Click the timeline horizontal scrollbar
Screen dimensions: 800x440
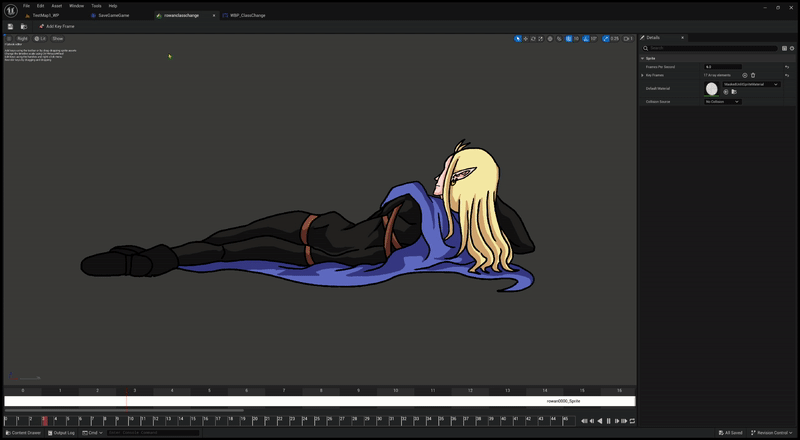pos(124,410)
